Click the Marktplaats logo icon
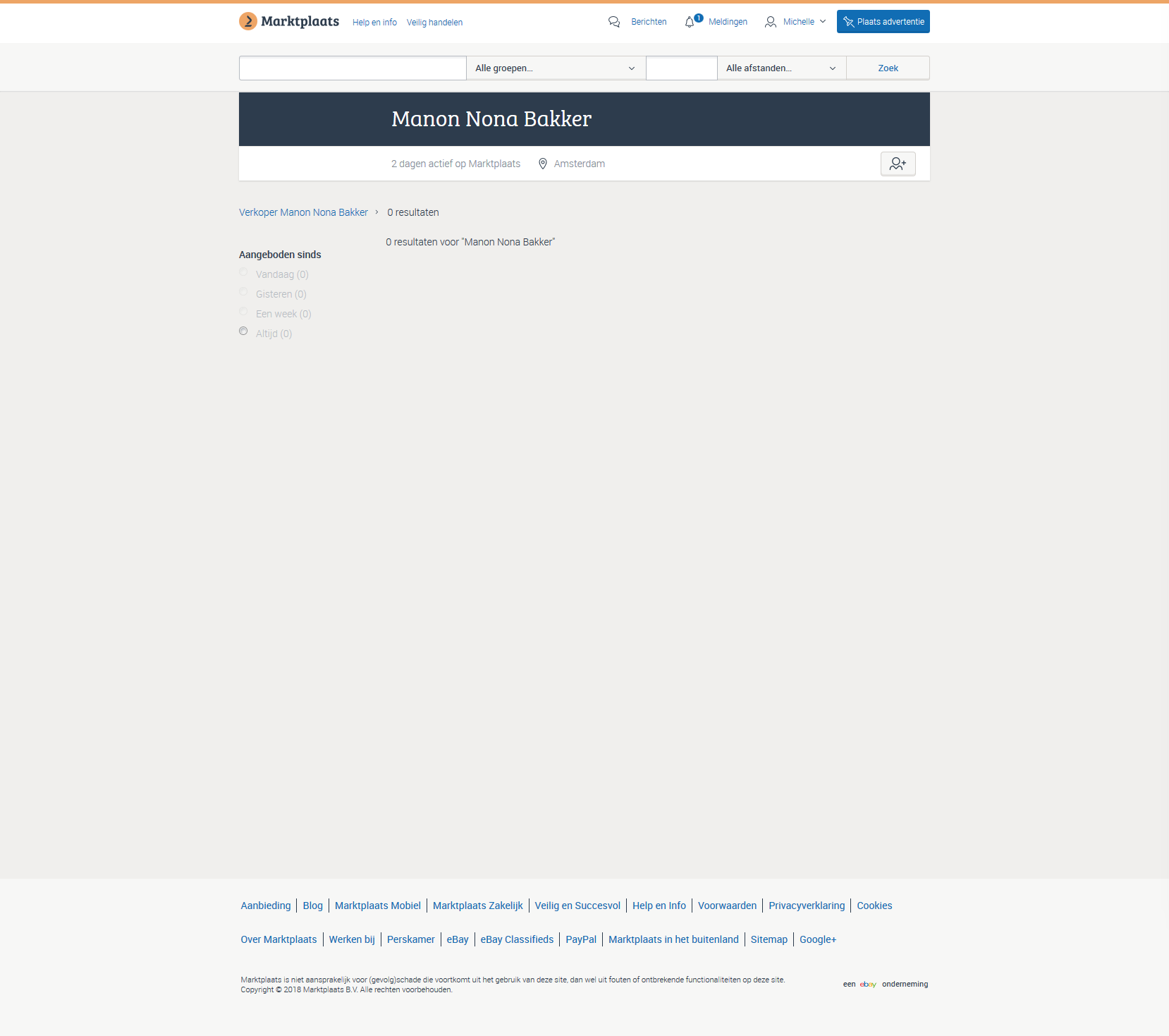The image size is (1169, 1036). pyautogui.click(x=248, y=21)
